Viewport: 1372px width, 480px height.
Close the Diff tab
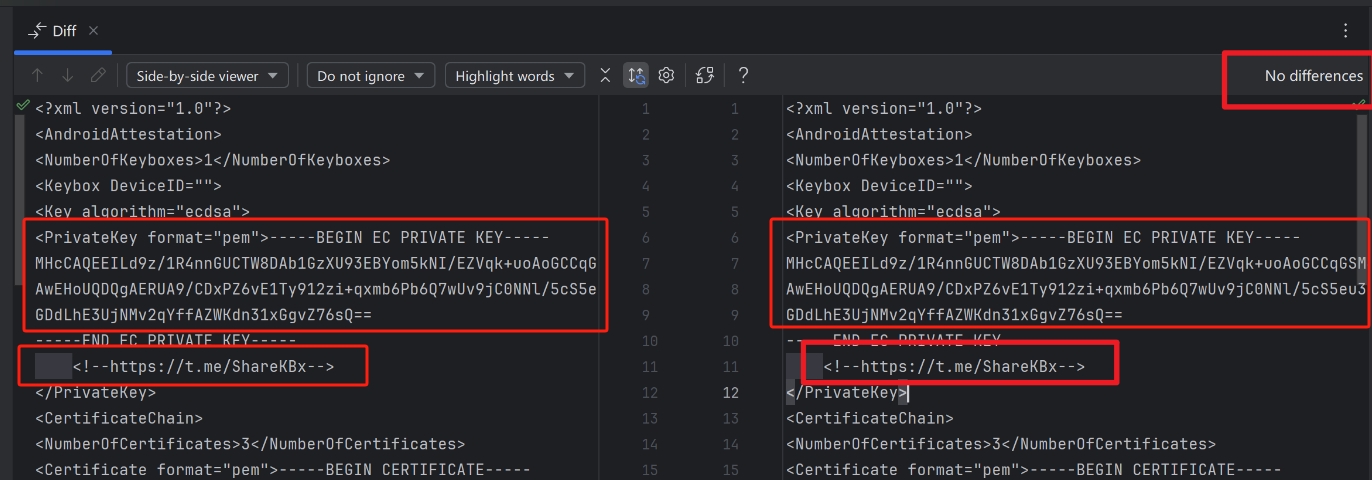coord(94,31)
